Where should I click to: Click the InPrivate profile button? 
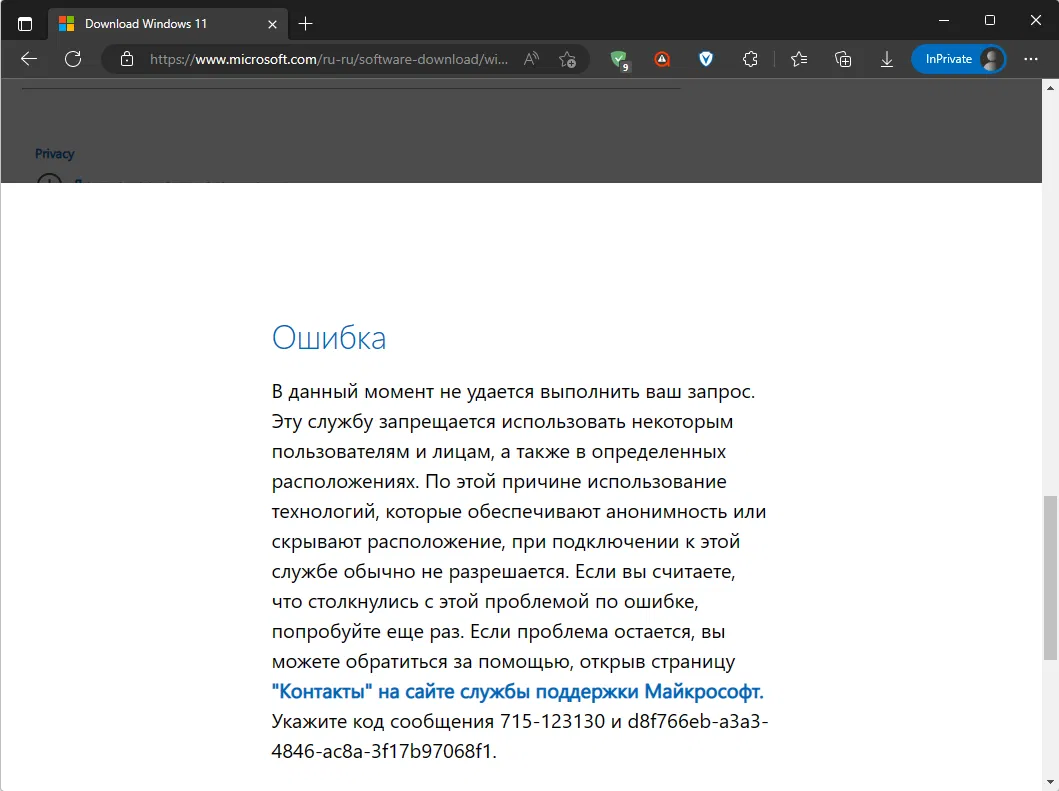958,59
